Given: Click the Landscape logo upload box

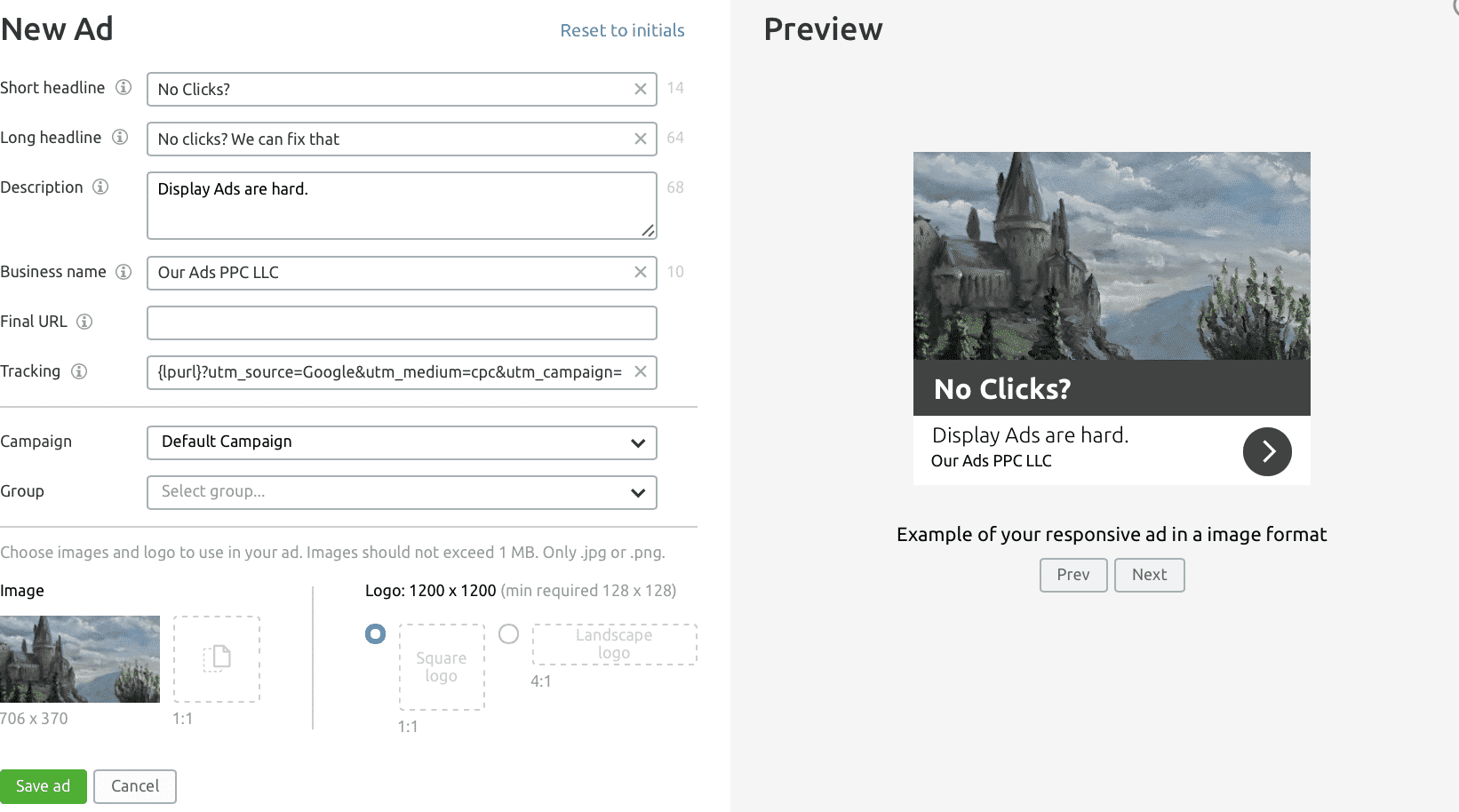Looking at the screenshot, I should (x=614, y=644).
